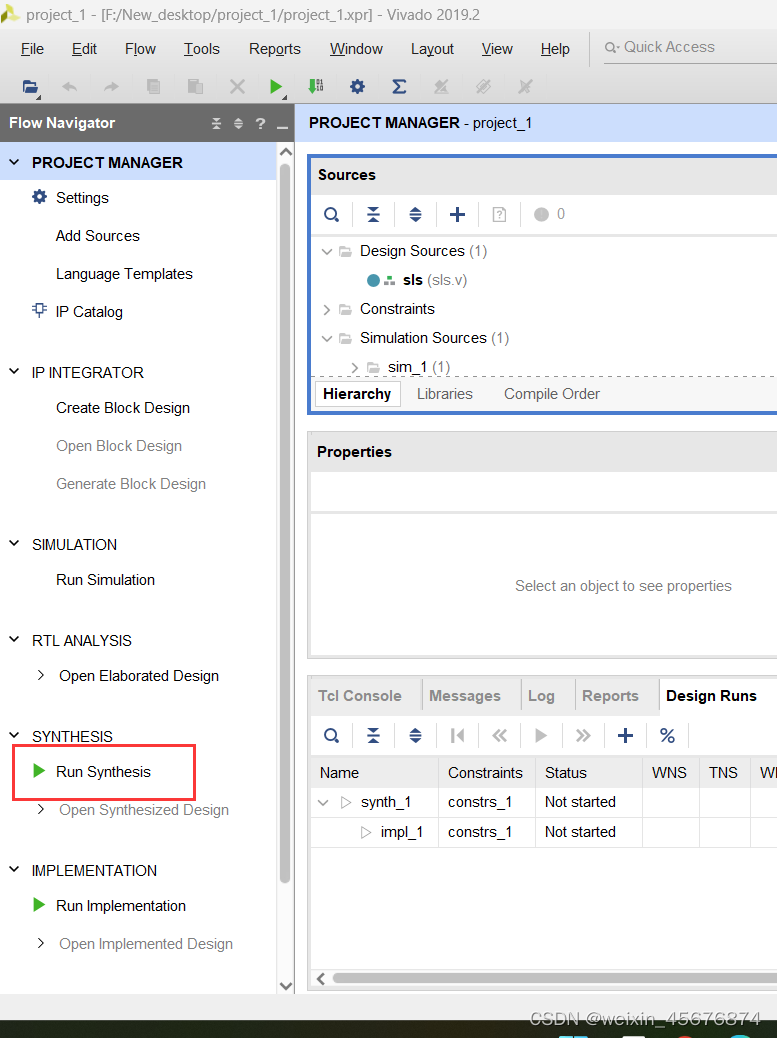Minimize the Flow Navigator panel
The image size is (777, 1038).
coord(283,126)
